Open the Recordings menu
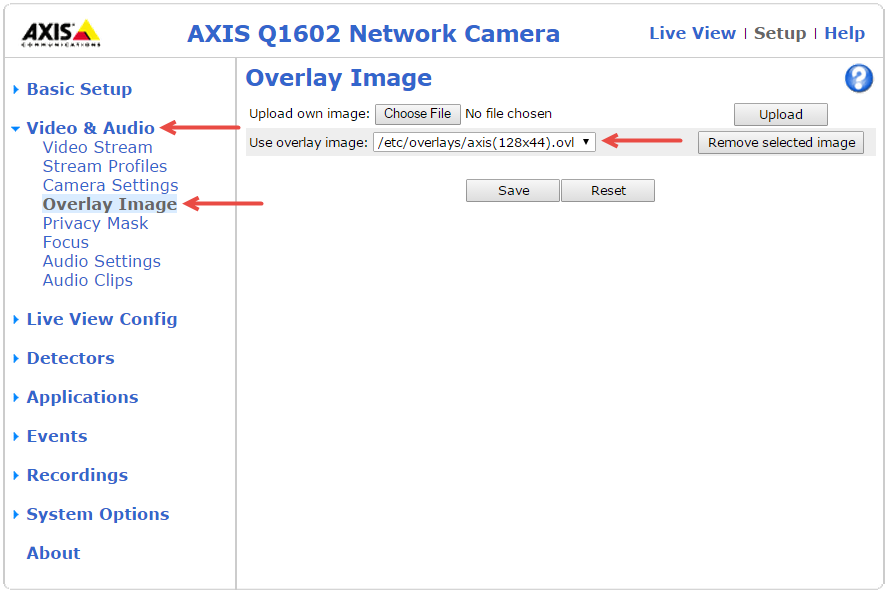Viewport: 887px width, 592px height. (x=77, y=476)
